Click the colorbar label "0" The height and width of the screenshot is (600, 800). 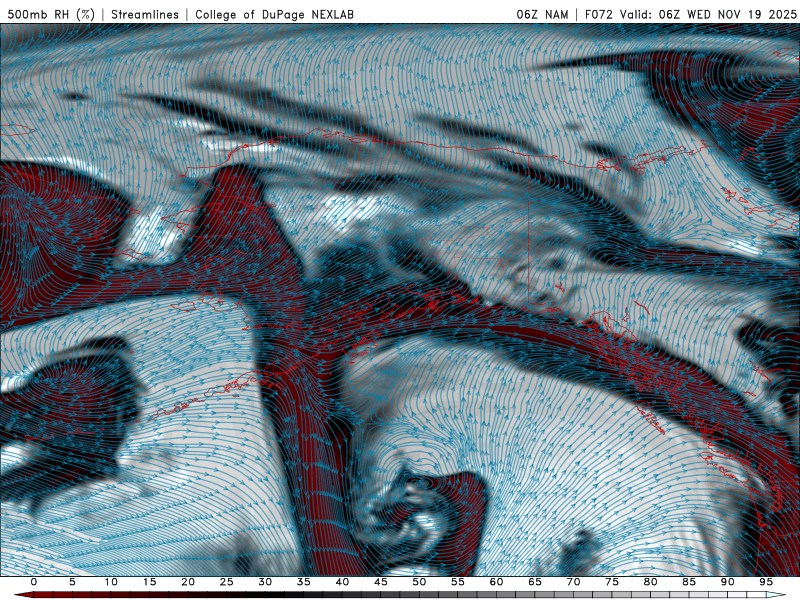tap(34, 582)
